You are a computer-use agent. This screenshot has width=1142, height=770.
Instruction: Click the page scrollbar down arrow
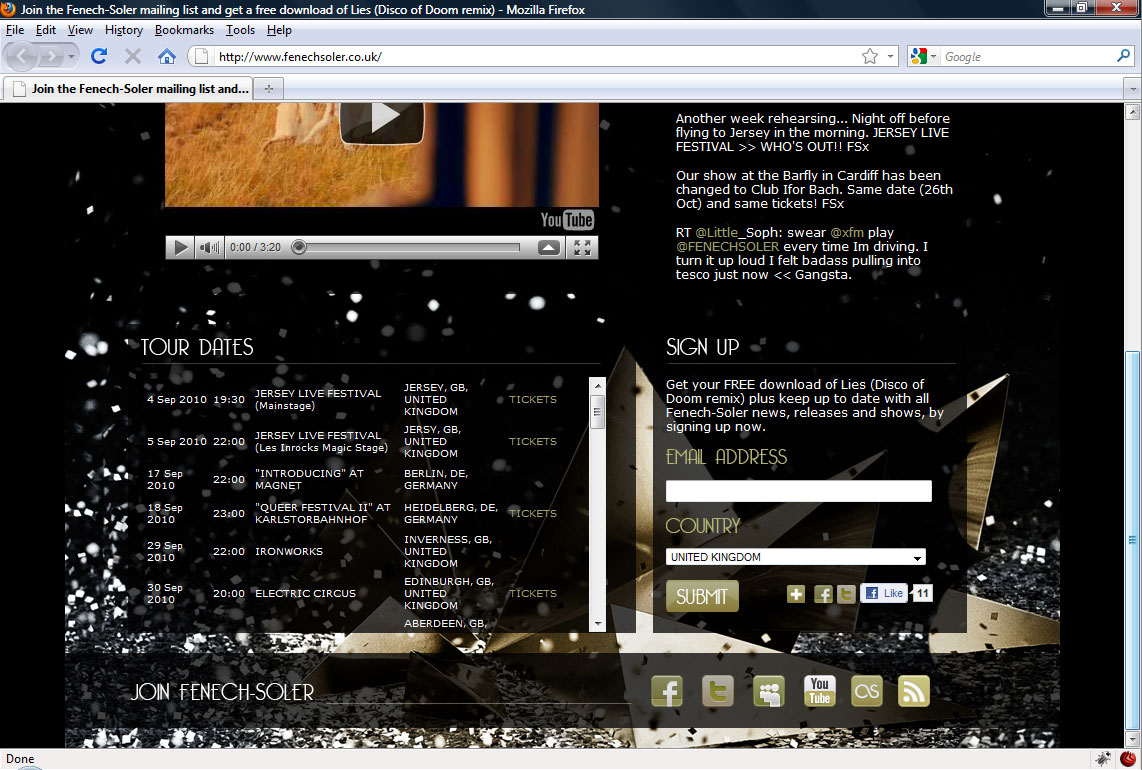coord(1133,740)
